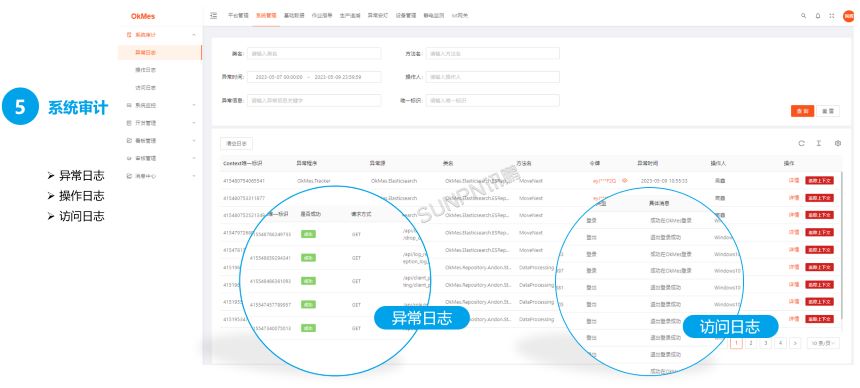Open 访问日志 in the sidebar

point(145,87)
